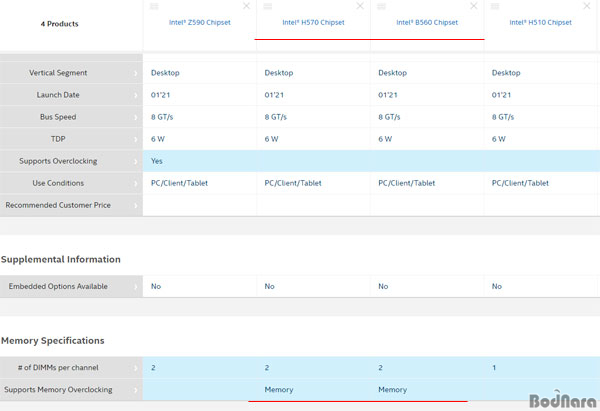Click the drag handle icon above Z590 Chipset

154,6
